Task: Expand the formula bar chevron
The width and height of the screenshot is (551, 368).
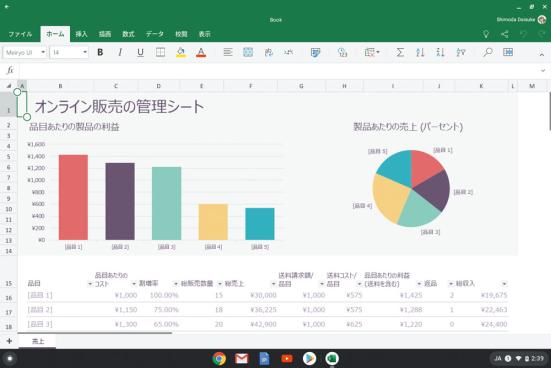Action: pyautogui.click(x=543, y=70)
